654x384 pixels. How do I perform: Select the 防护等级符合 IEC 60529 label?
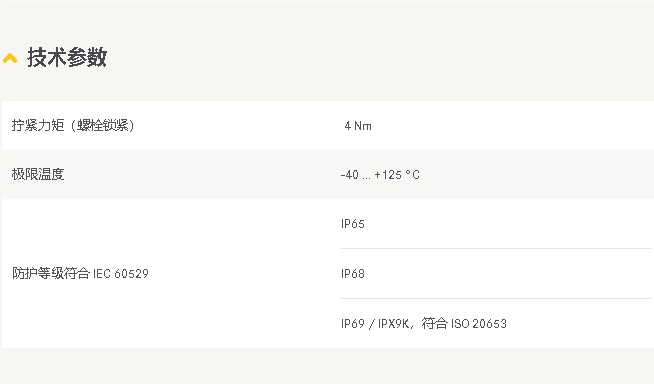tap(80, 274)
